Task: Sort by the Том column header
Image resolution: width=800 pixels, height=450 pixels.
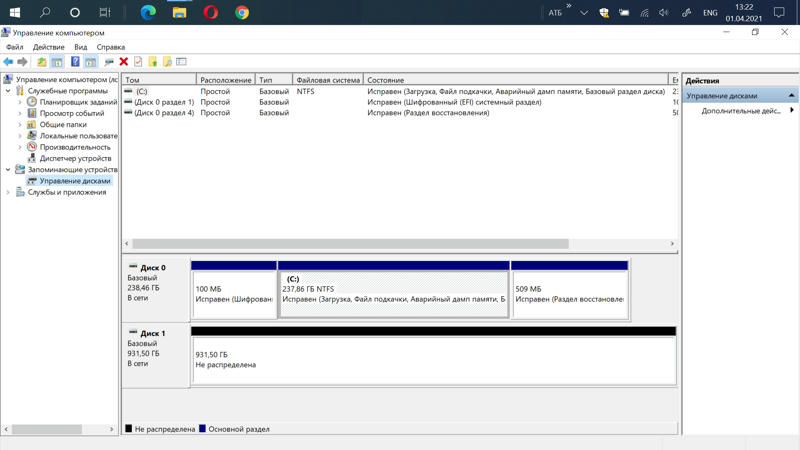Action: click(x=159, y=80)
